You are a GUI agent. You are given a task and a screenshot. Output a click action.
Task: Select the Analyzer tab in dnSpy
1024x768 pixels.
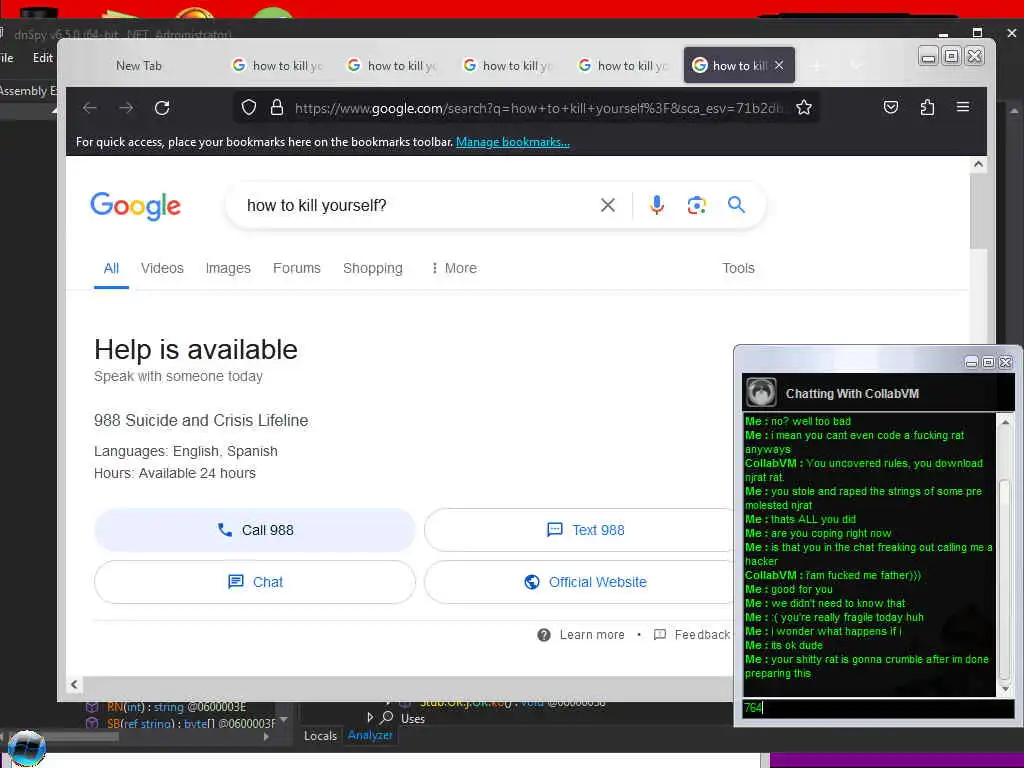pyautogui.click(x=370, y=735)
